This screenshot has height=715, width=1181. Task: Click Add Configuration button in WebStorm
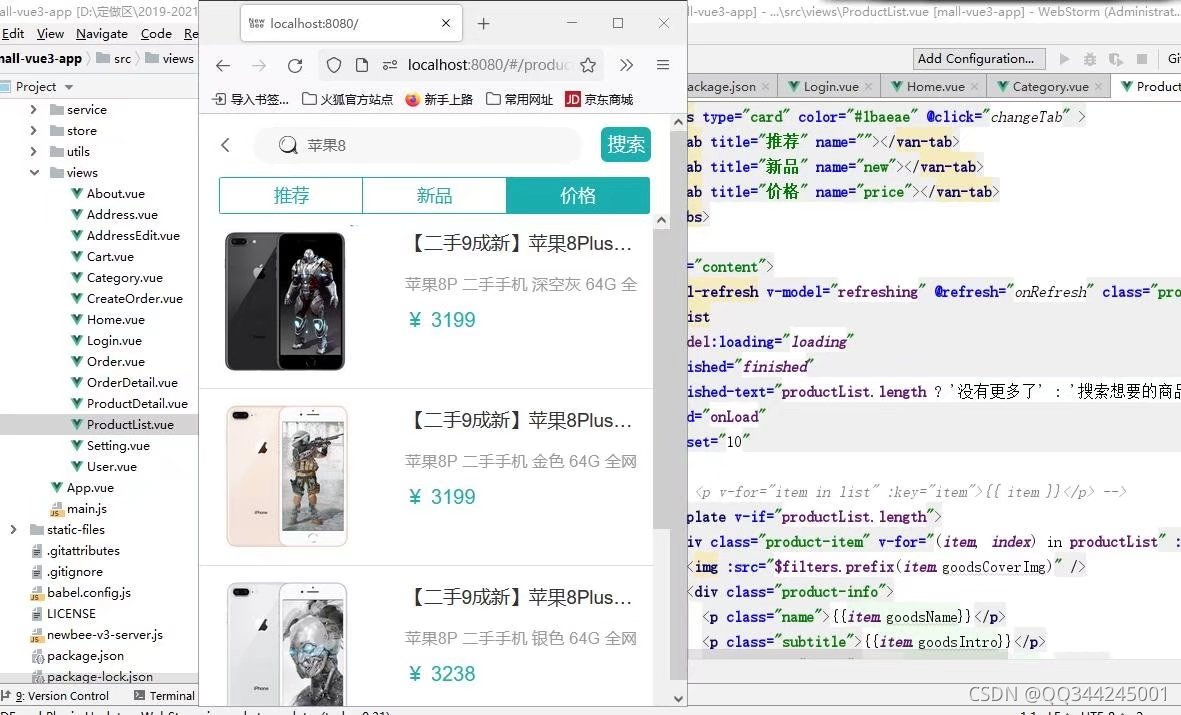point(978,59)
